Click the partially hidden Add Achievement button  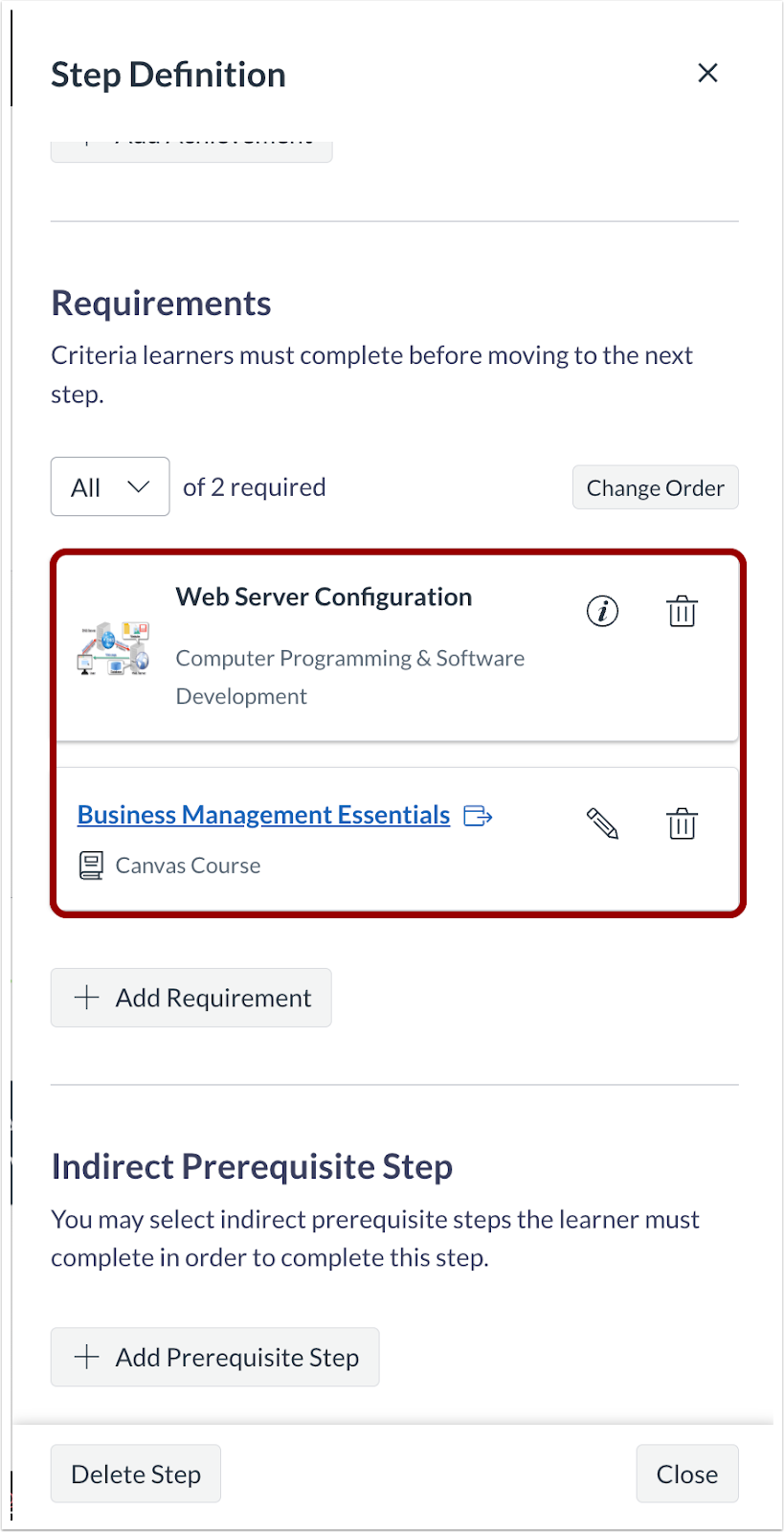coord(191,149)
